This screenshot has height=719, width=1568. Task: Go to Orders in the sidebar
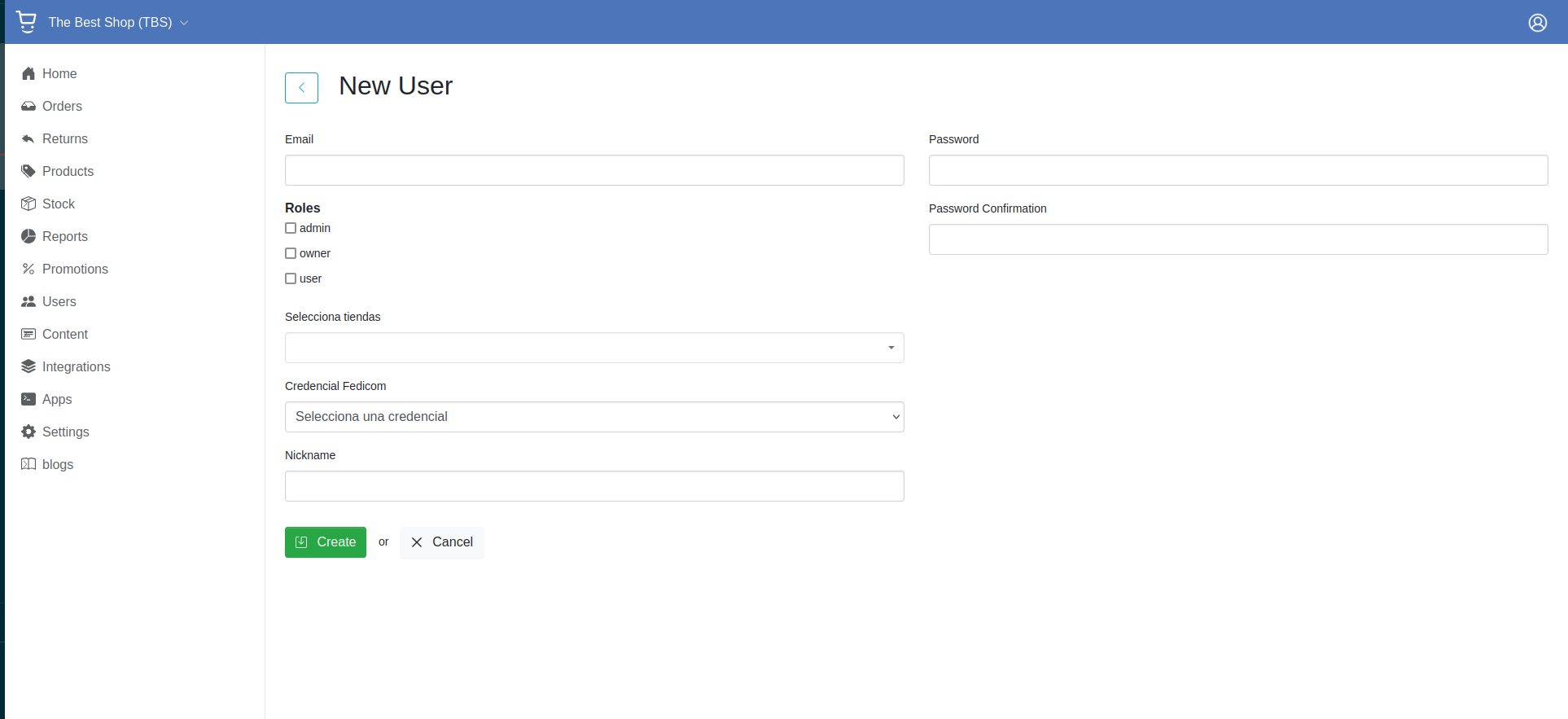[62, 106]
